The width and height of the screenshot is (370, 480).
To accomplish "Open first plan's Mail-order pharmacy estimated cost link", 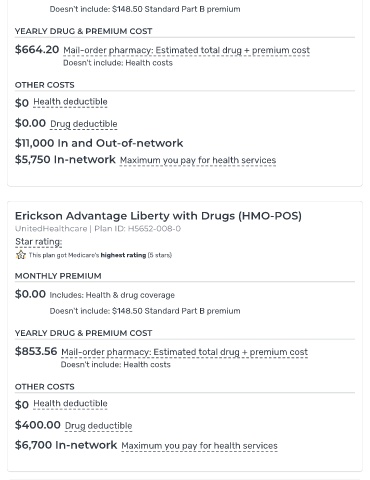I will (x=186, y=50).
